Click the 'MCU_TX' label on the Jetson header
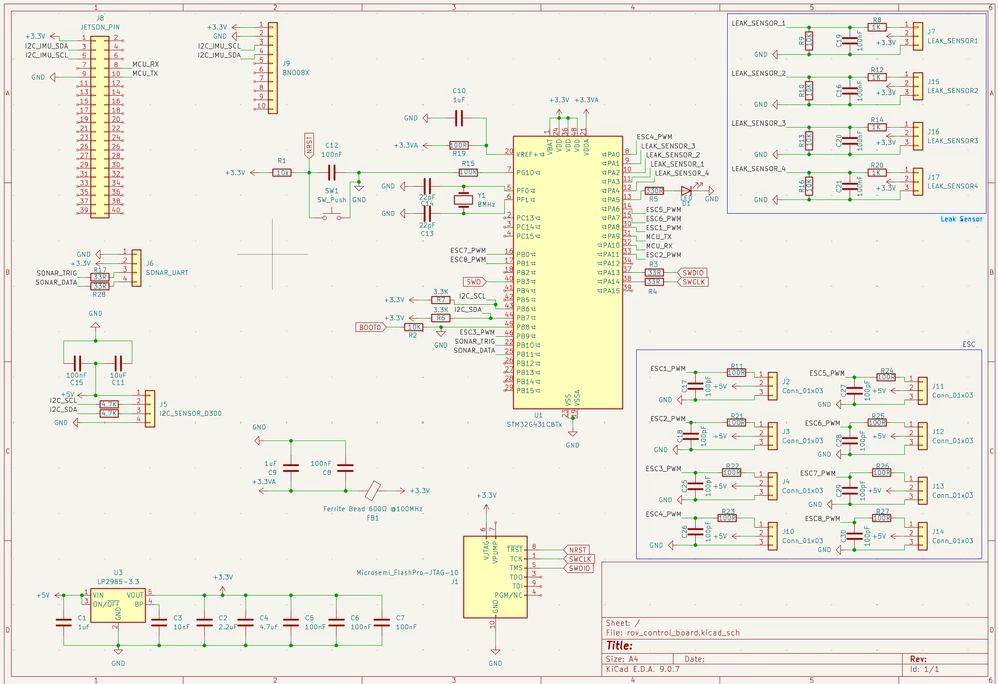This screenshot has width=998, height=684. (146, 73)
